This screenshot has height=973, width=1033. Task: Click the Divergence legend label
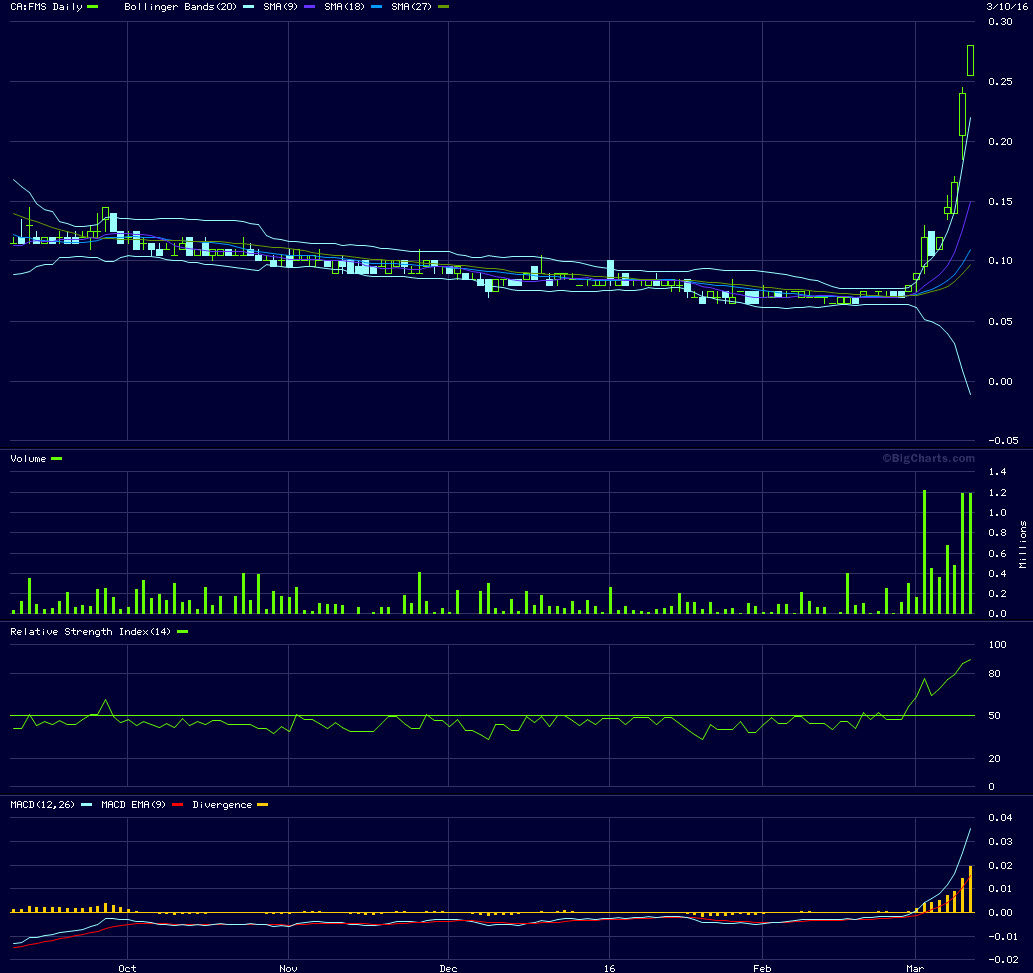click(x=222, y=805)
